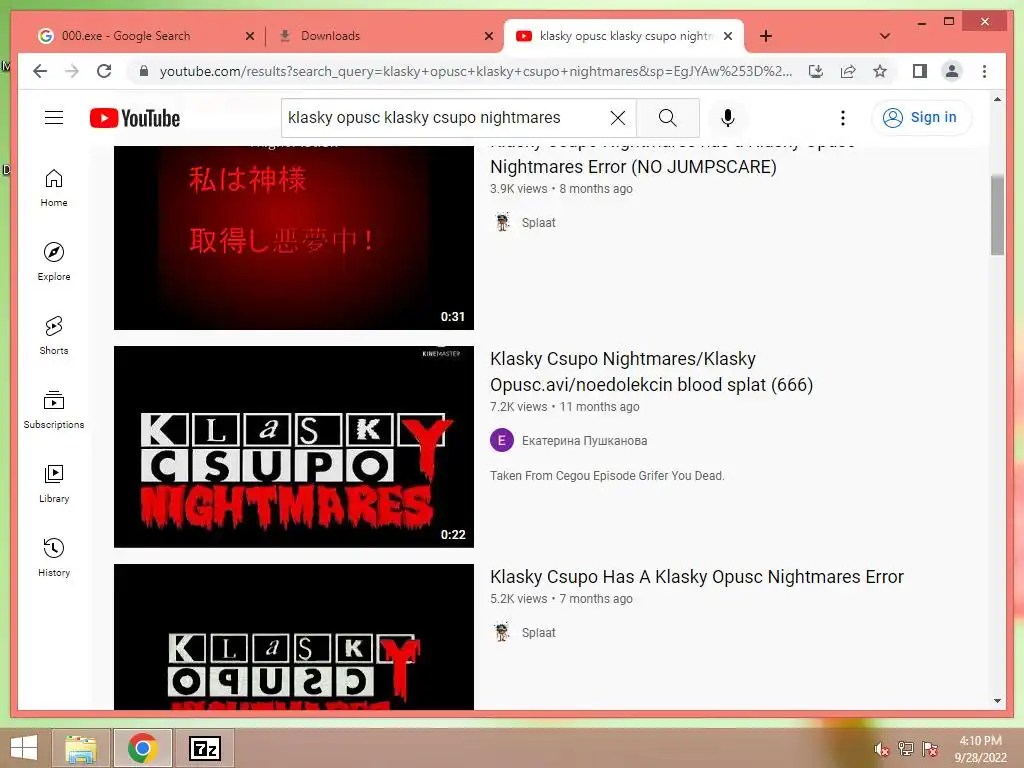Open Shorts in YouTube sidebar
Screen dimensions: 1024x768
54,336
